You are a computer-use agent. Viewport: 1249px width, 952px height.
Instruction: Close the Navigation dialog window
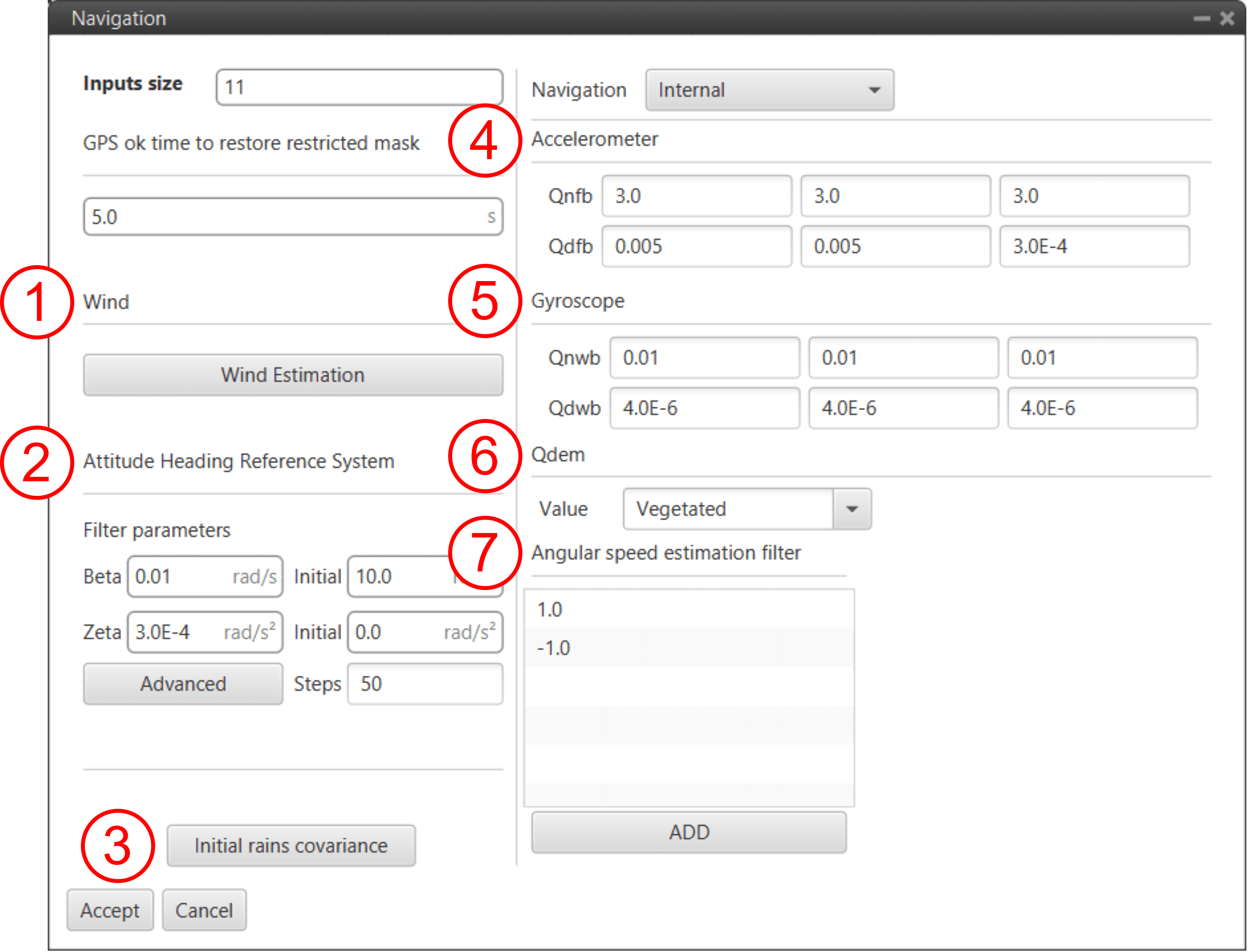click(1227, 19)
